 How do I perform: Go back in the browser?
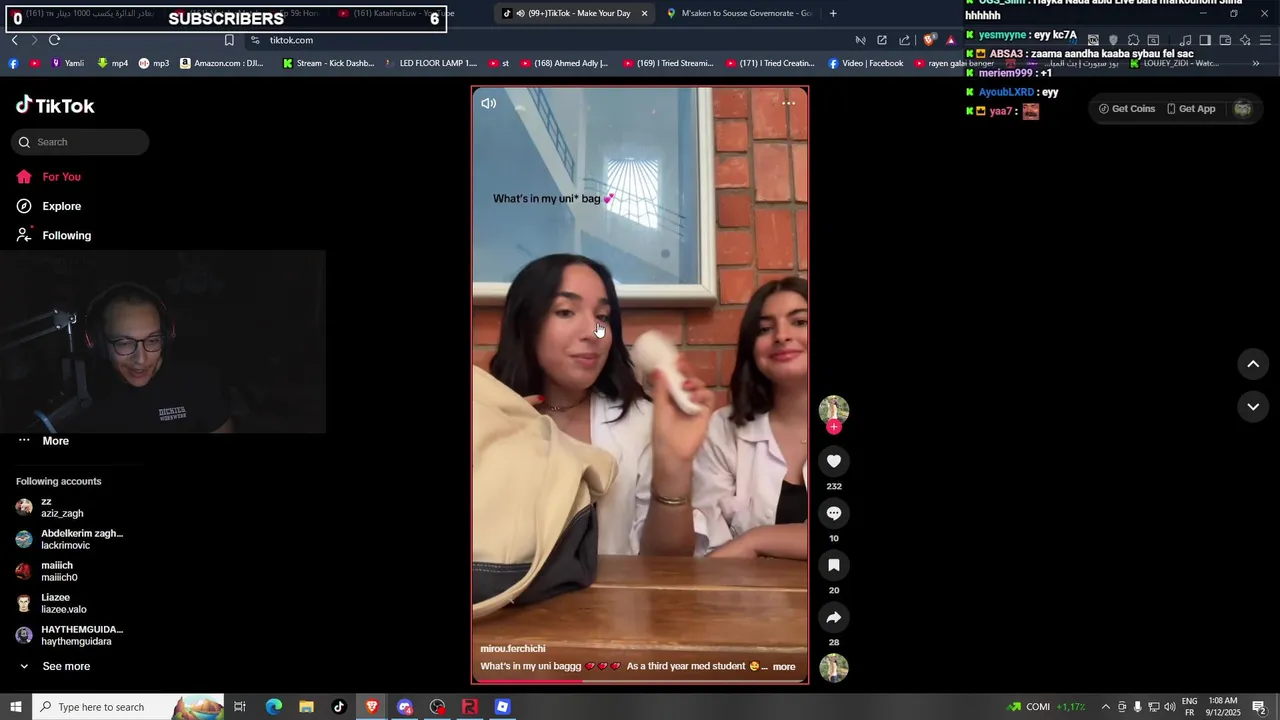(14, 40)
